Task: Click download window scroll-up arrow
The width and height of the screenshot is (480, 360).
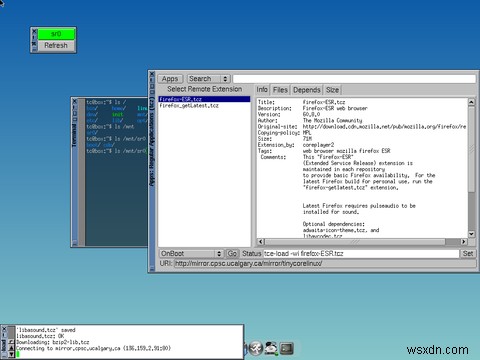Action: click(12, 348)
